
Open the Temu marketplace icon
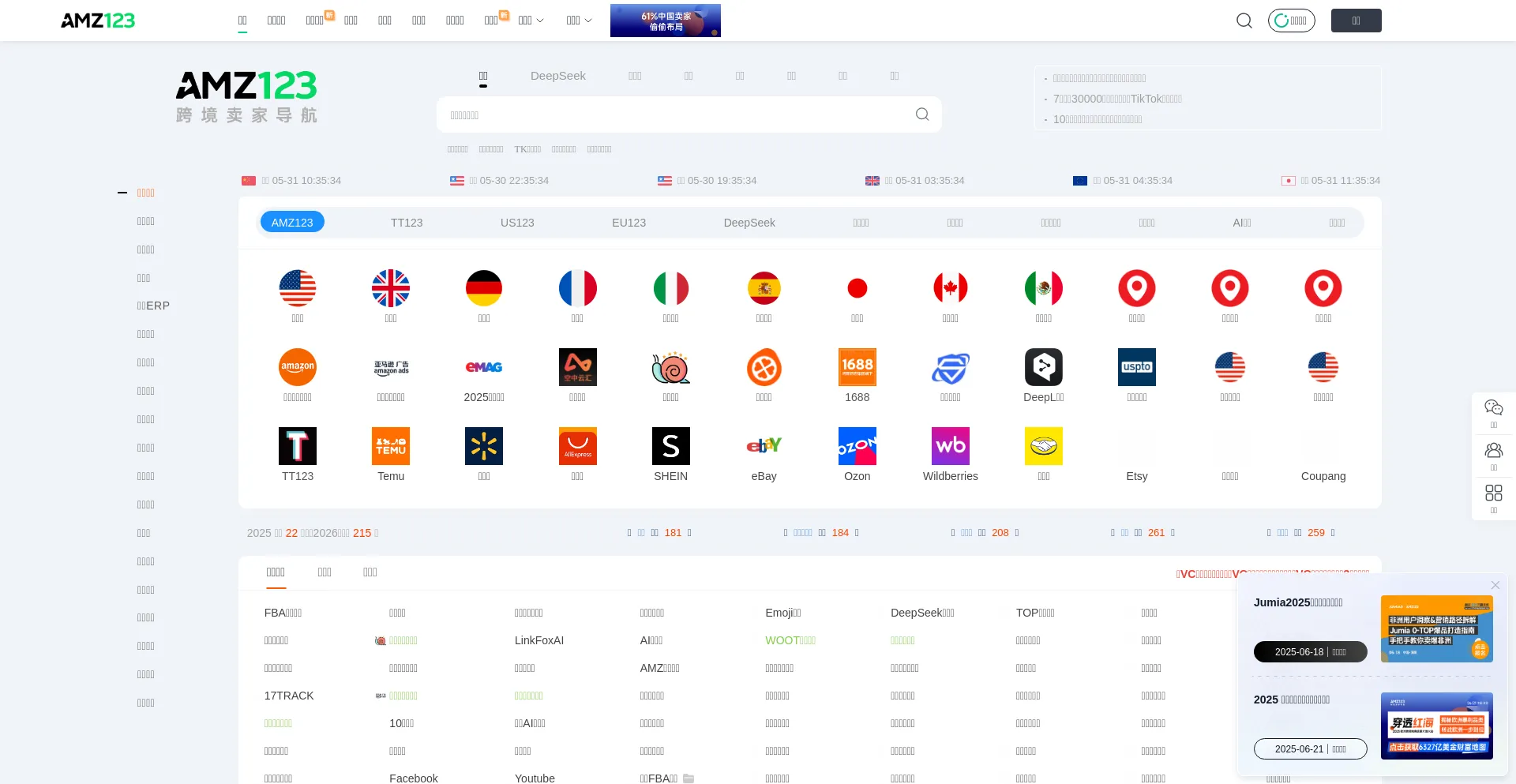391,446
